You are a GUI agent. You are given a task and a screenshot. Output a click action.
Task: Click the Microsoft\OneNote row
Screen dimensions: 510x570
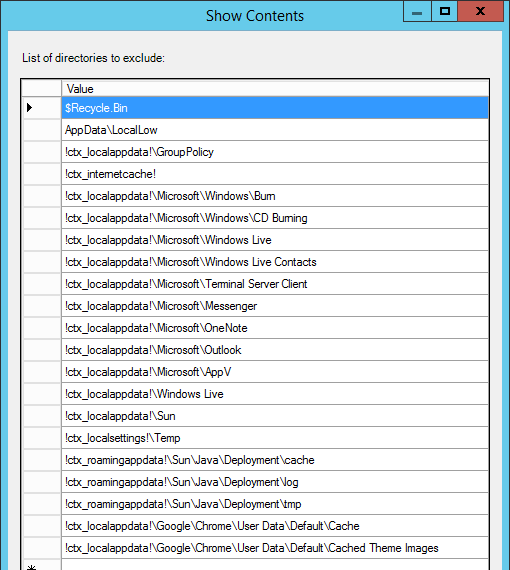coord(275,328)
